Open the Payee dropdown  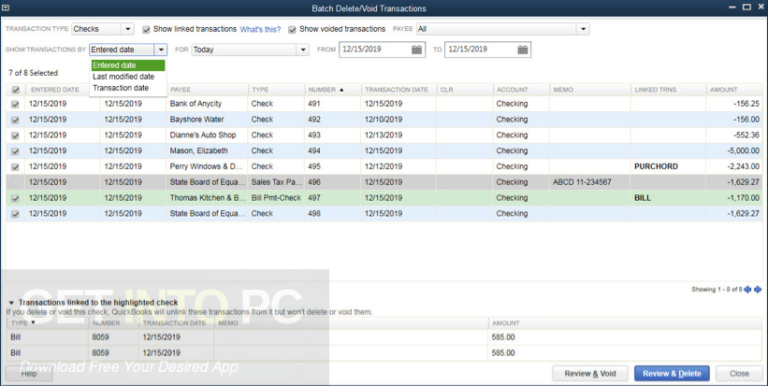click(x=583, y=29)
